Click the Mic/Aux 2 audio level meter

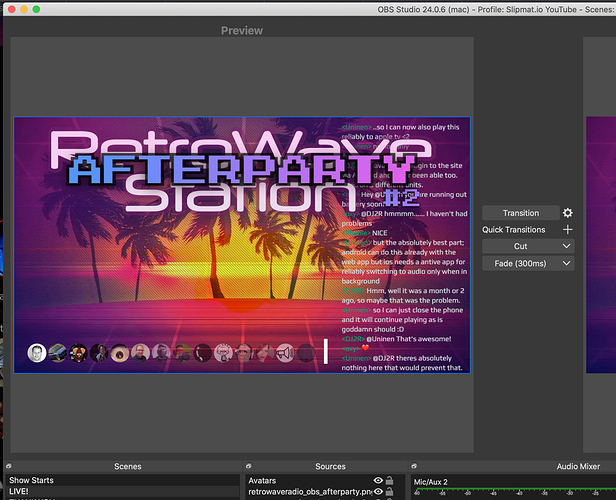click(x=515, y=489)
